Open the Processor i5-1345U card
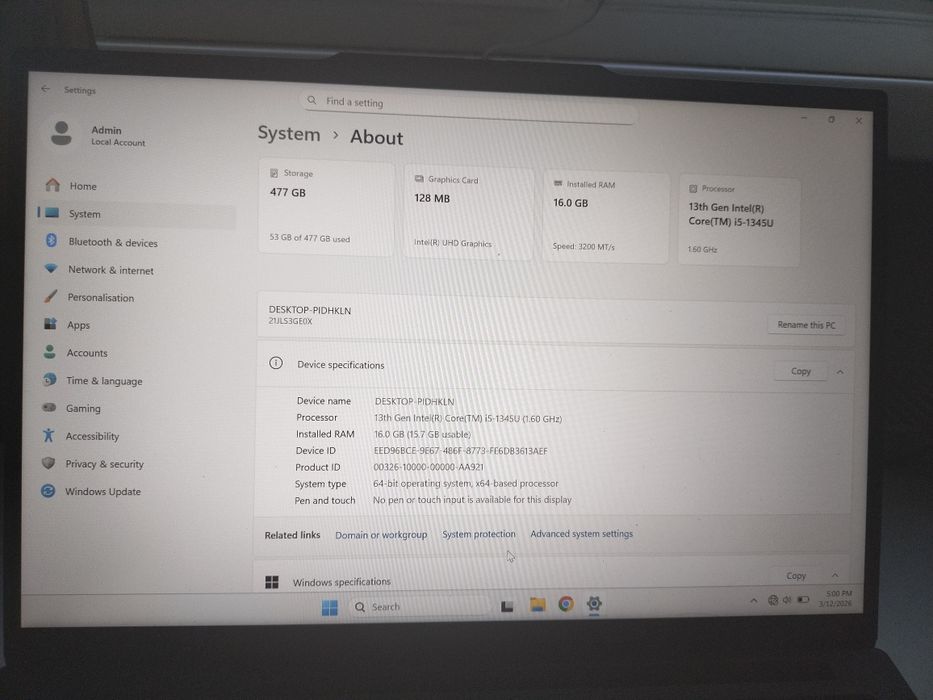The height and width of the screenshot is (700, 933). pos(739,221)
